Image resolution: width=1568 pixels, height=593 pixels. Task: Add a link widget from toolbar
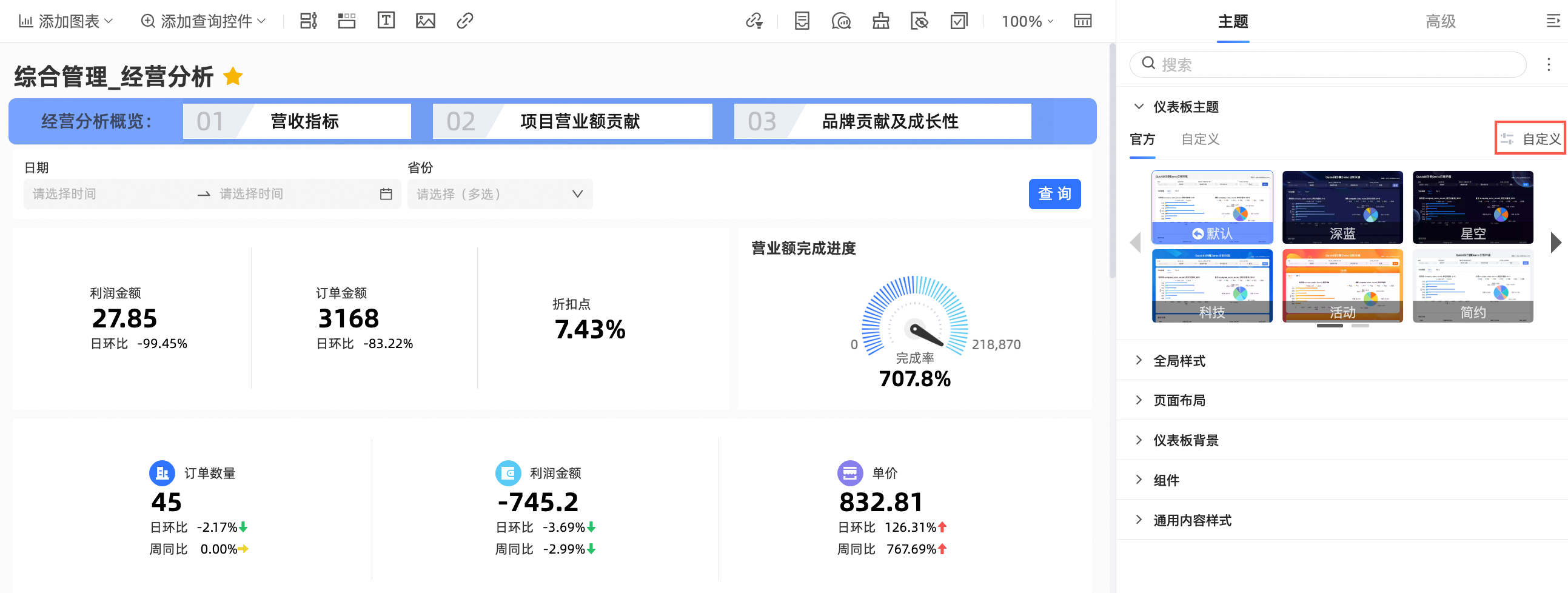[464, 21]
